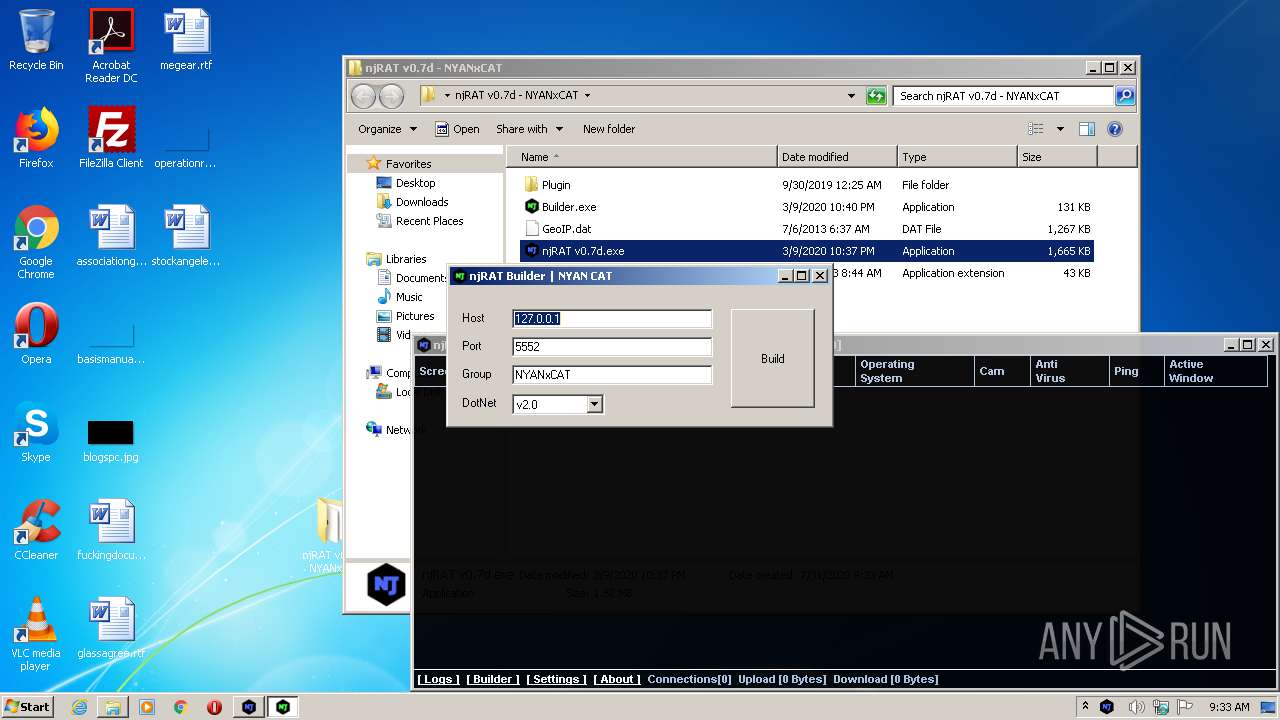Select Favorites in the navigation pane
The image size is (1280, 720).
coord(408,164)
